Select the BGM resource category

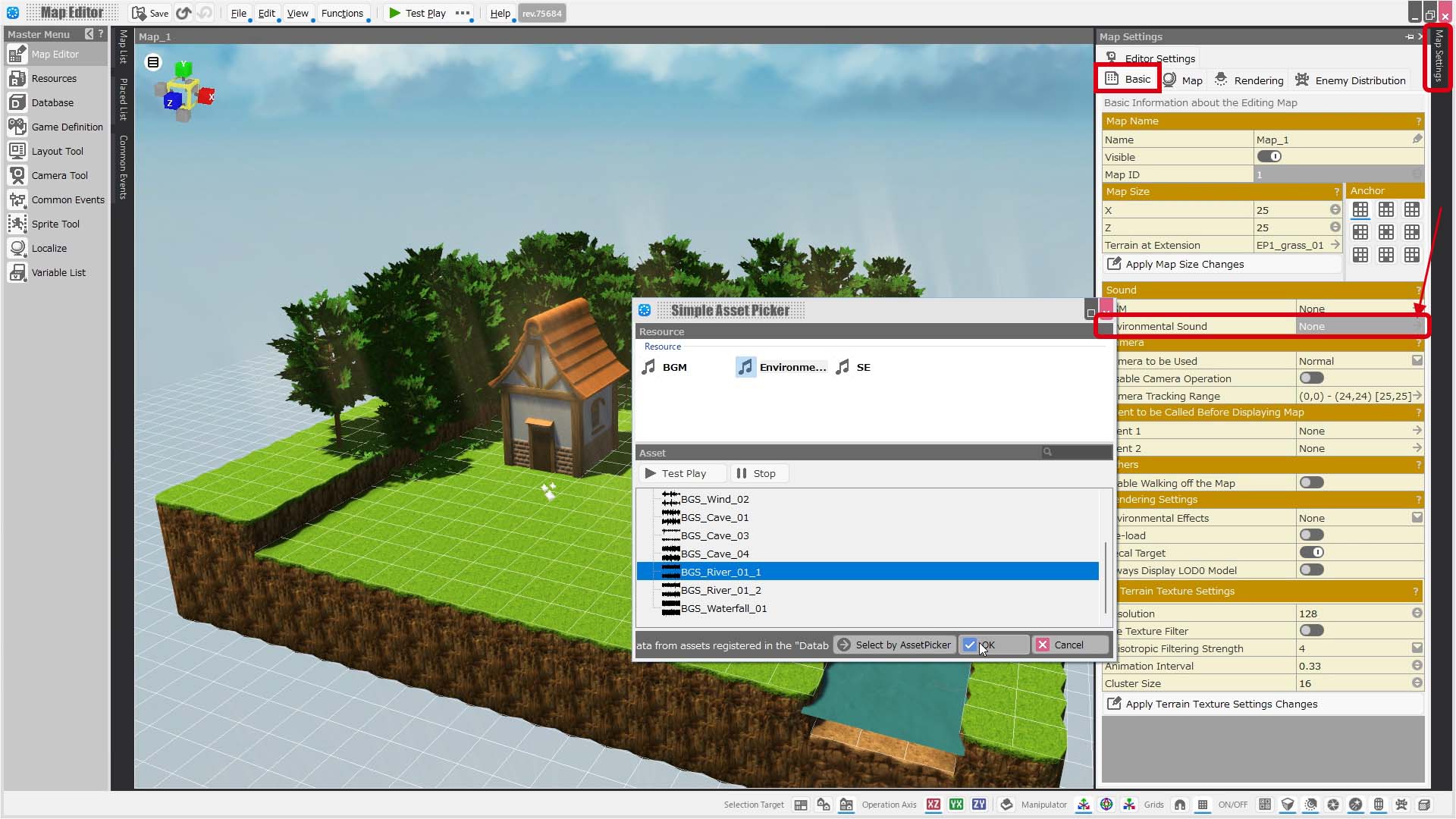[664, 367]
